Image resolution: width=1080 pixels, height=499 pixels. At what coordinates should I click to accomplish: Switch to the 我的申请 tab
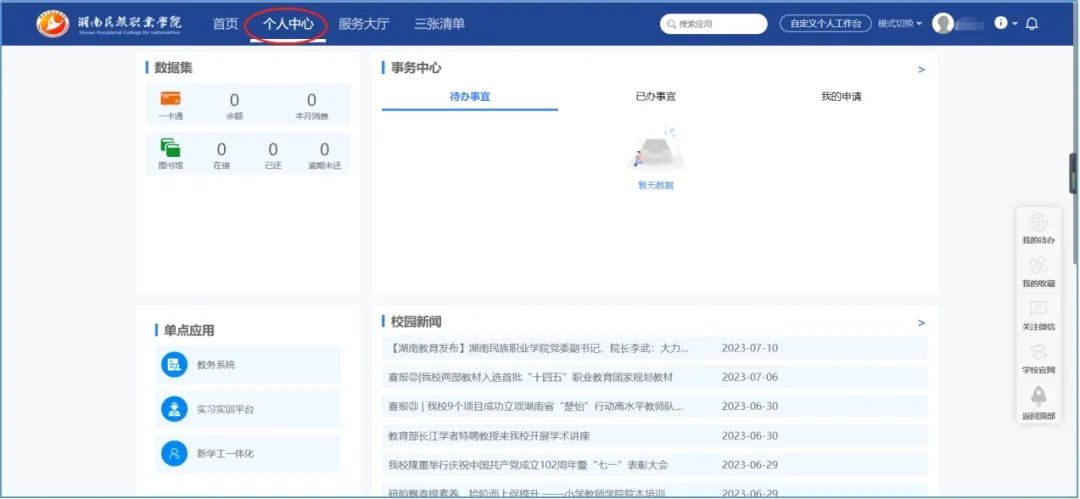point(841,97)
